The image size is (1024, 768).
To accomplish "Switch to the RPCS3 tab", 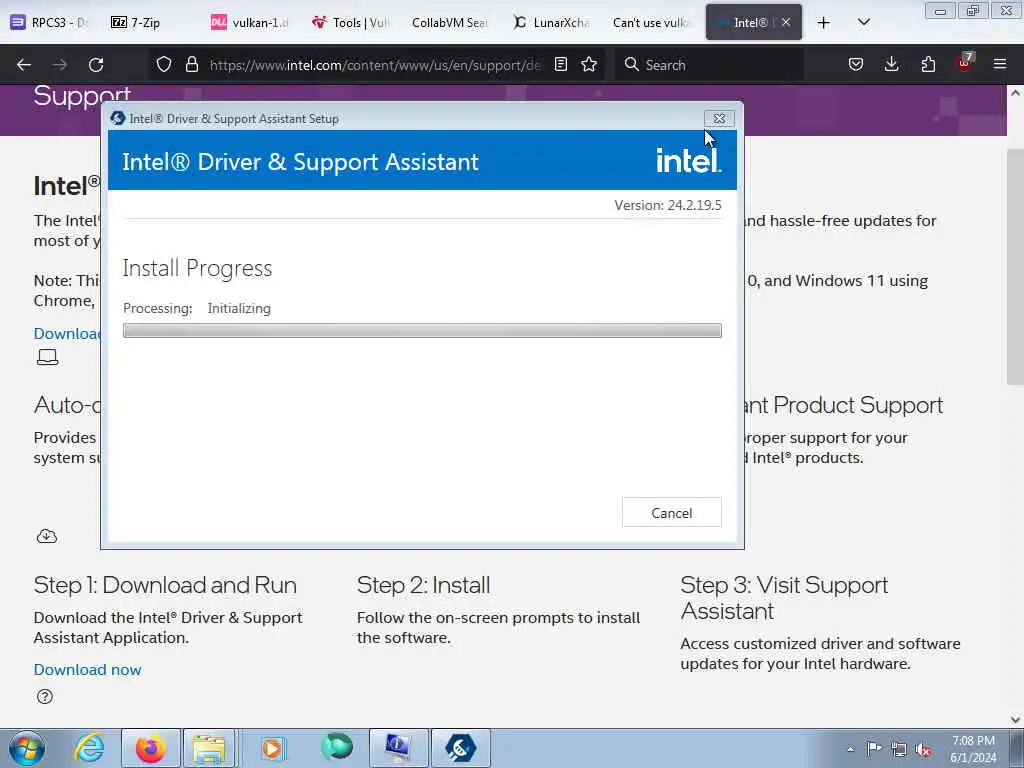I will [x=50, y=22].
